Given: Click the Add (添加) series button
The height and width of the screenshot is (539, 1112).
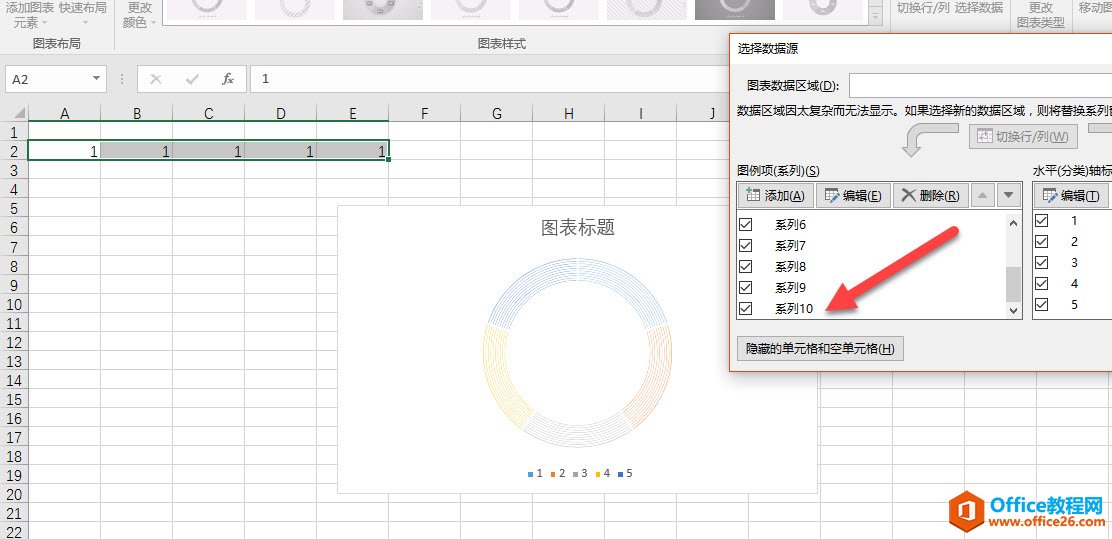Looking at the screenshot, I should pyautogui.click(x=775, y=196).
